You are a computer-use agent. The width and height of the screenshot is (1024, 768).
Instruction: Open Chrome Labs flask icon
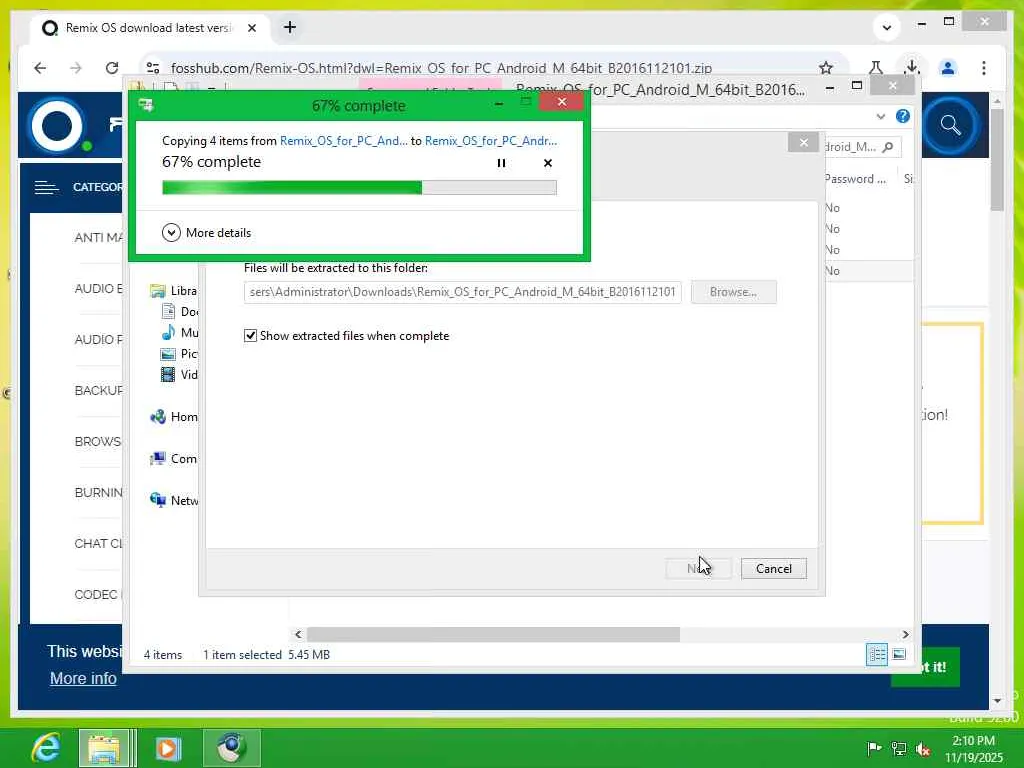pyautogui.click(x=876, y=68)
